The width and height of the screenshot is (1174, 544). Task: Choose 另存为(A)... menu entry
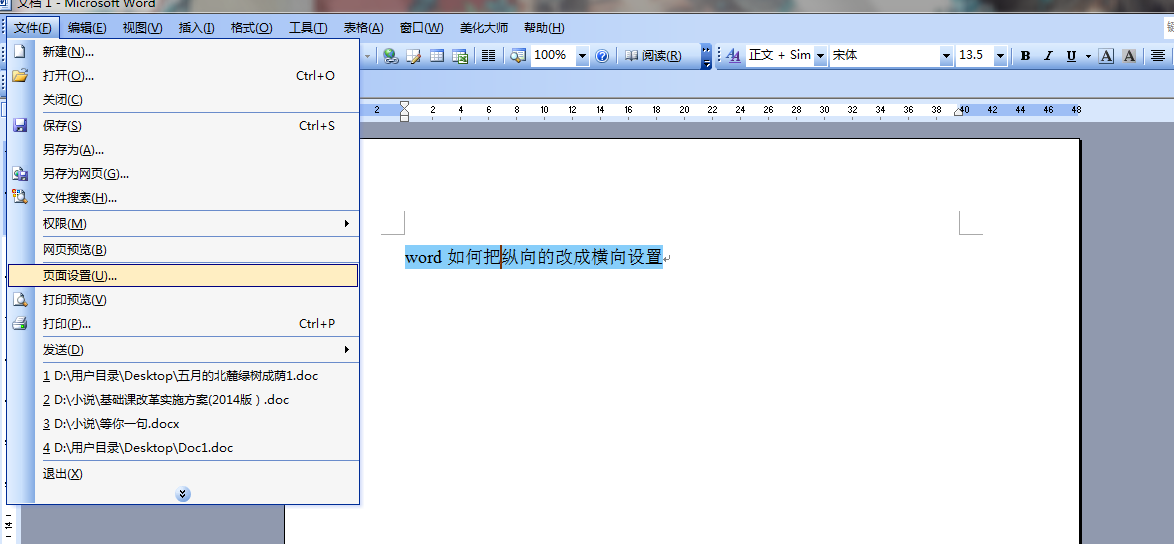click(x=183, y=150)
